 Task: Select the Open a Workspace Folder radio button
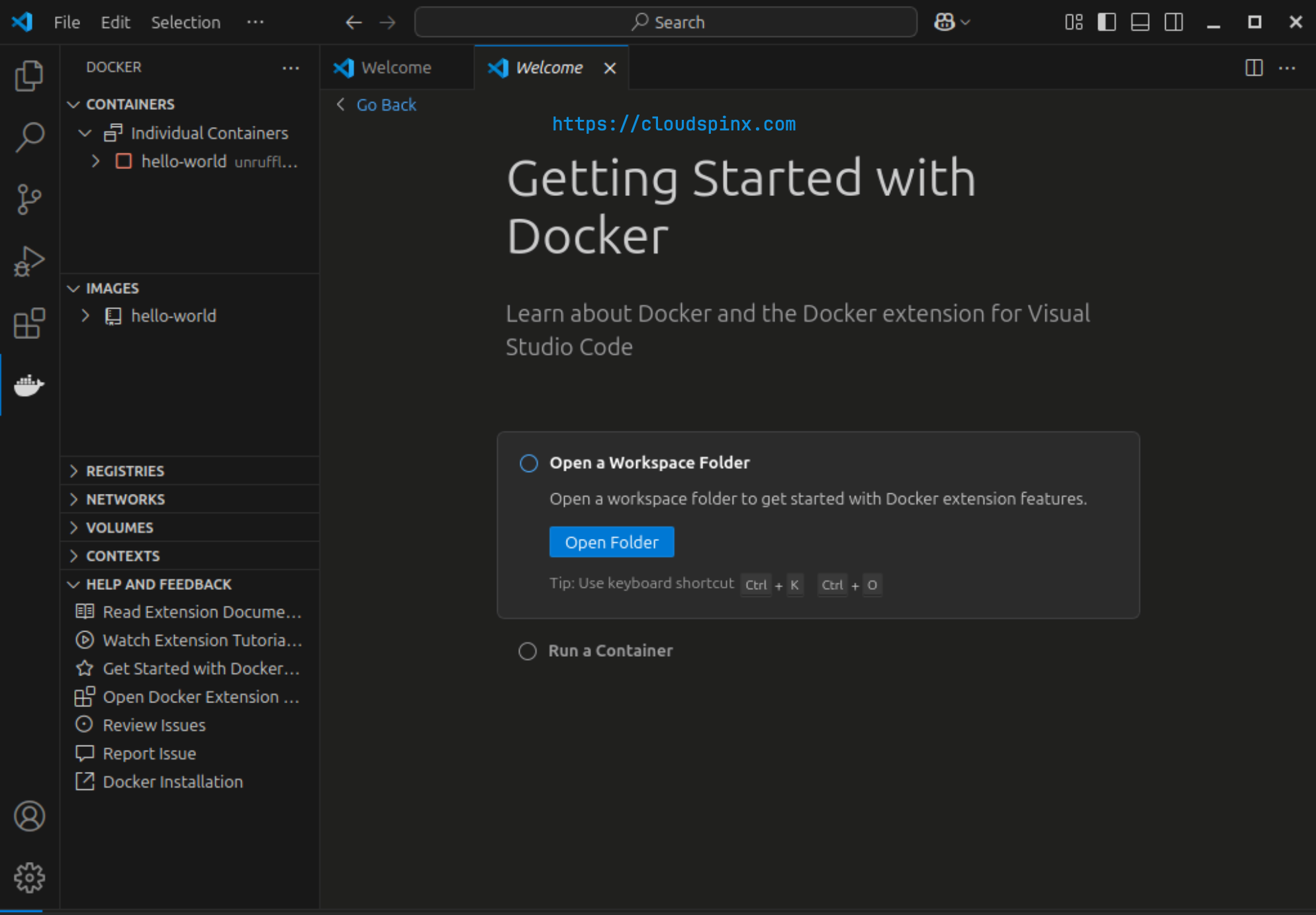coord(528,463)
